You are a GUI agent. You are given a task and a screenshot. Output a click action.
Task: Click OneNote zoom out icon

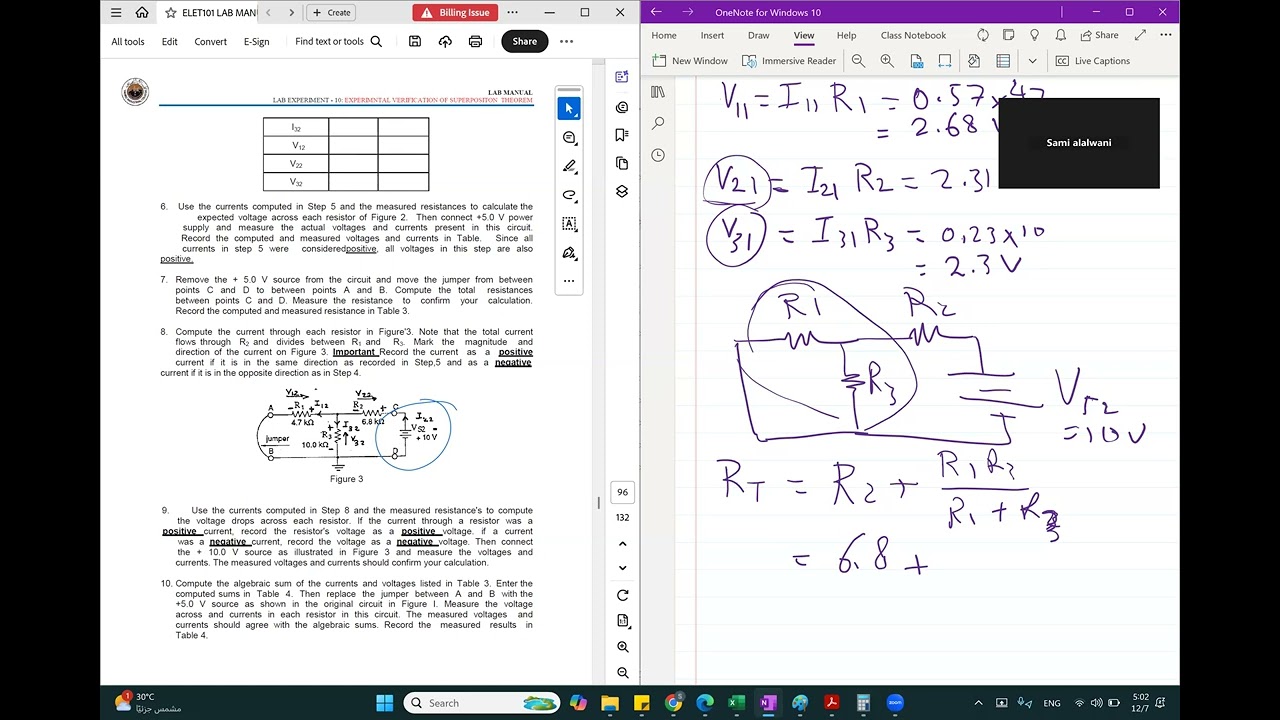858,61
